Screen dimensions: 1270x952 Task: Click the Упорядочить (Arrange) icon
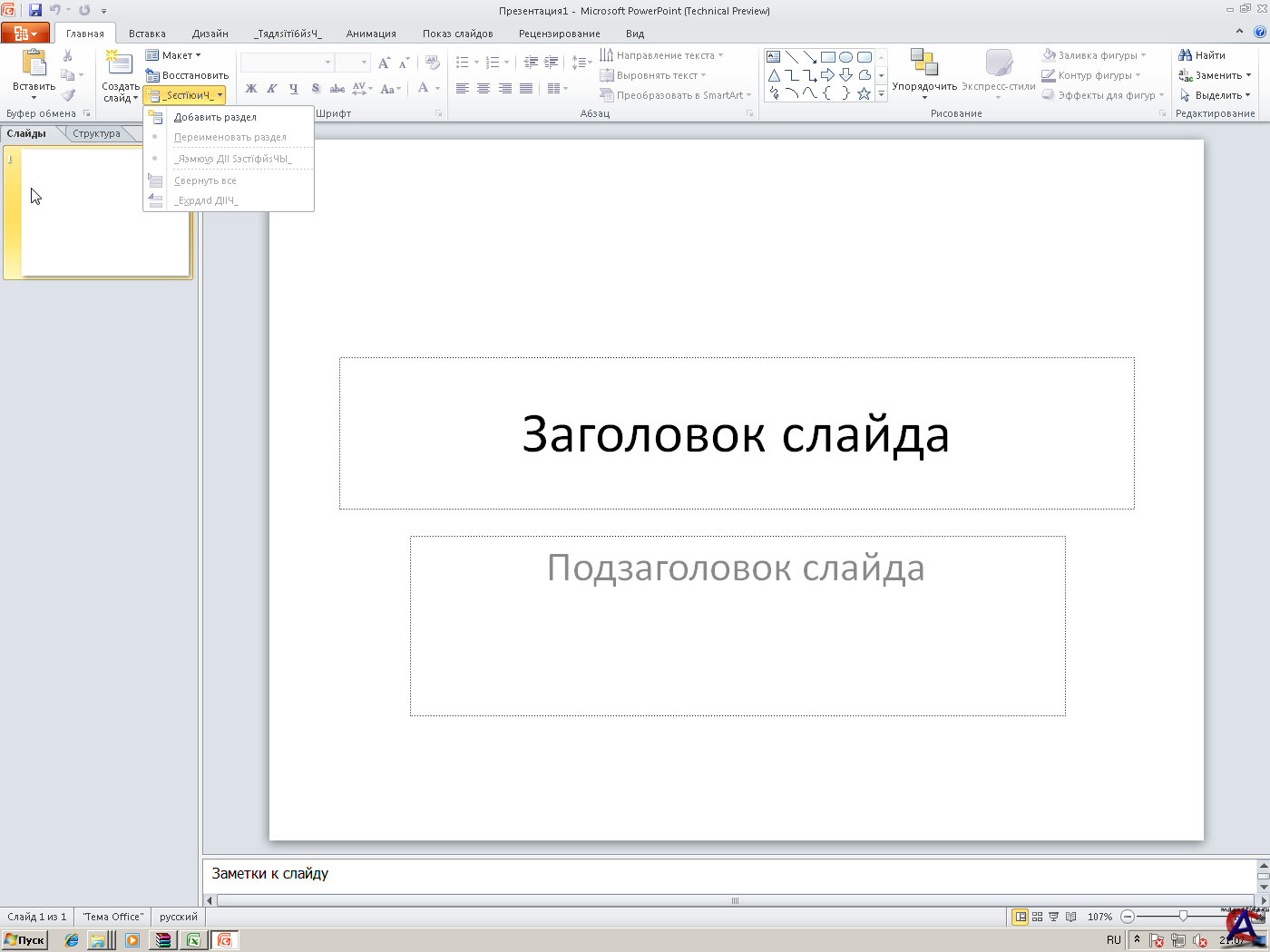click(x=923, y=63)
